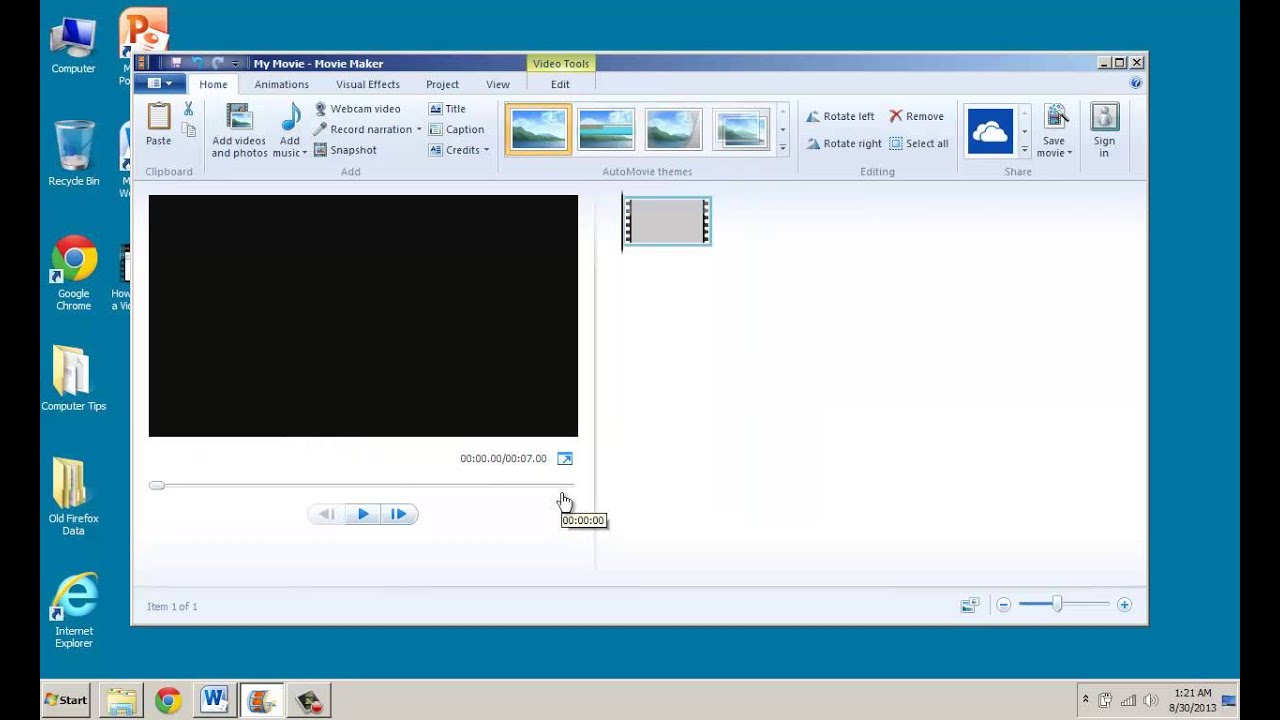Click the zoom time scale slider handle
Screen dimensions: 1280x720
1056,604
